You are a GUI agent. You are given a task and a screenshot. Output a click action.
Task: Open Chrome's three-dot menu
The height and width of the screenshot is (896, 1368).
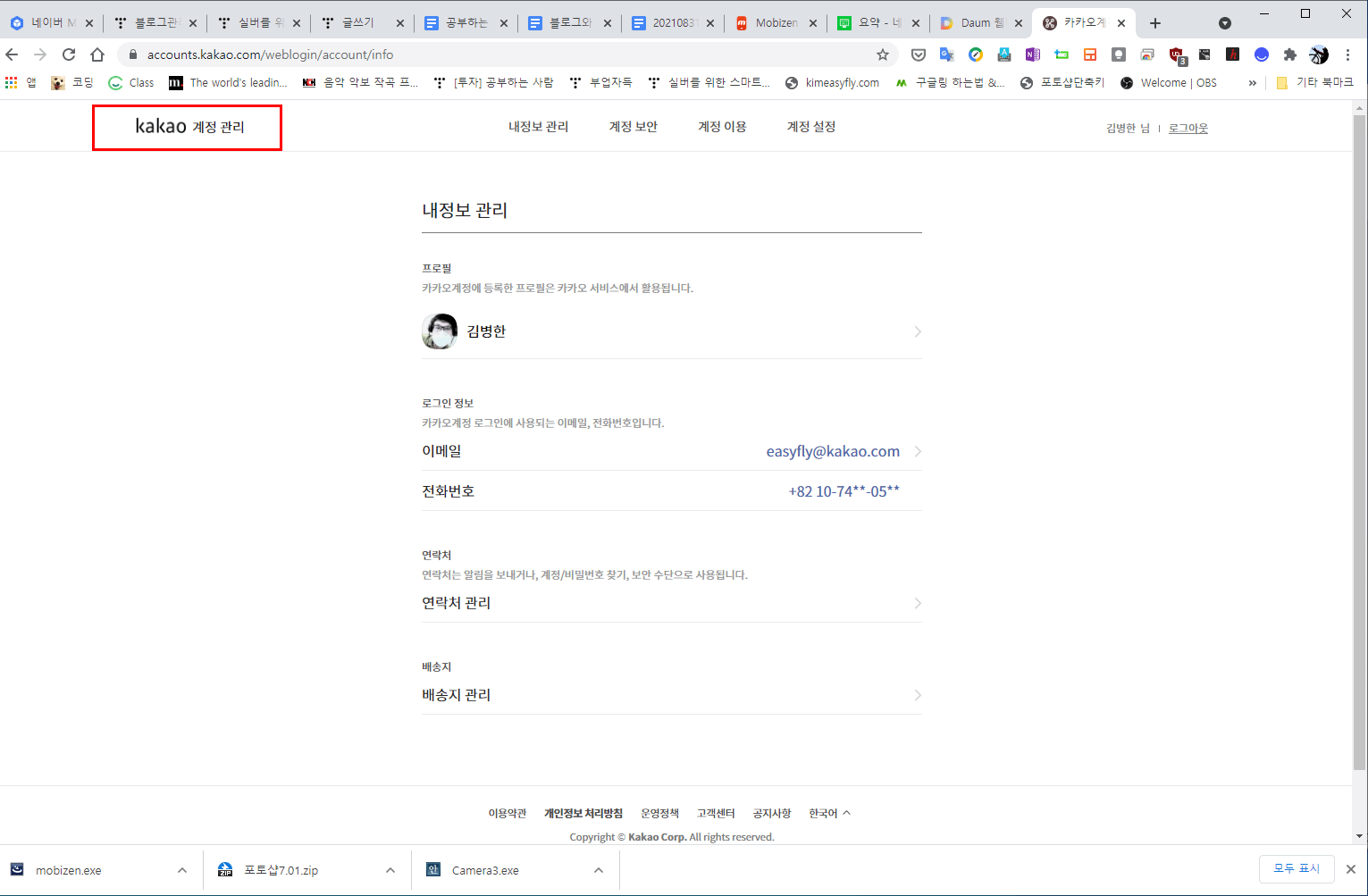[1348, 54]
